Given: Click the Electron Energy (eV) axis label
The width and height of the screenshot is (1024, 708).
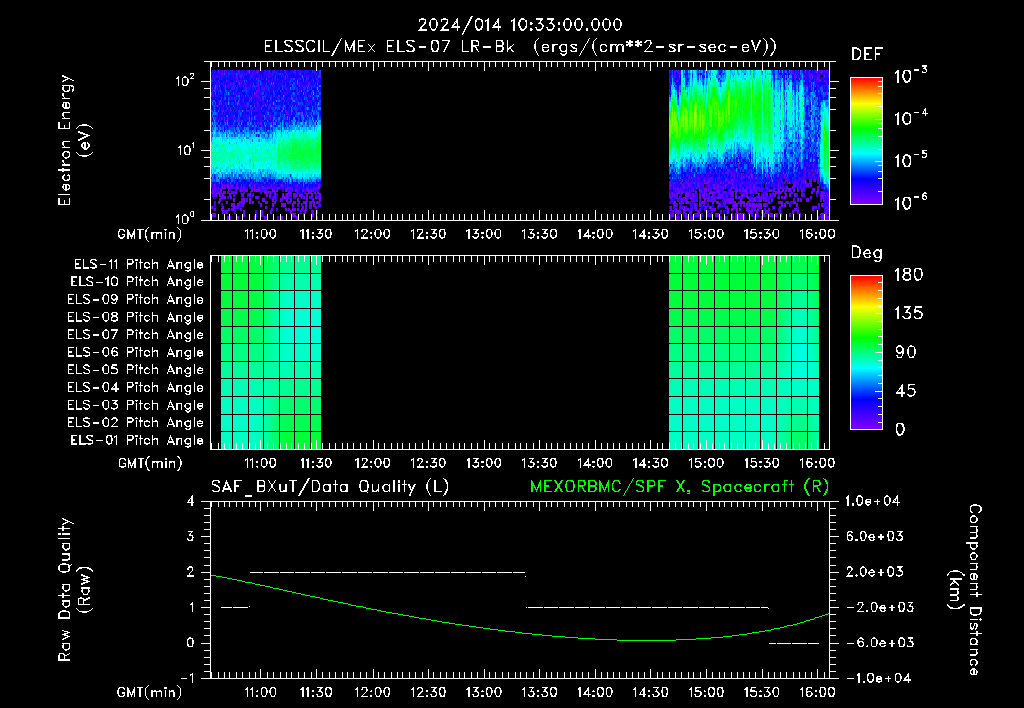Looking at the screenshot, I should (x=74, y=140).
